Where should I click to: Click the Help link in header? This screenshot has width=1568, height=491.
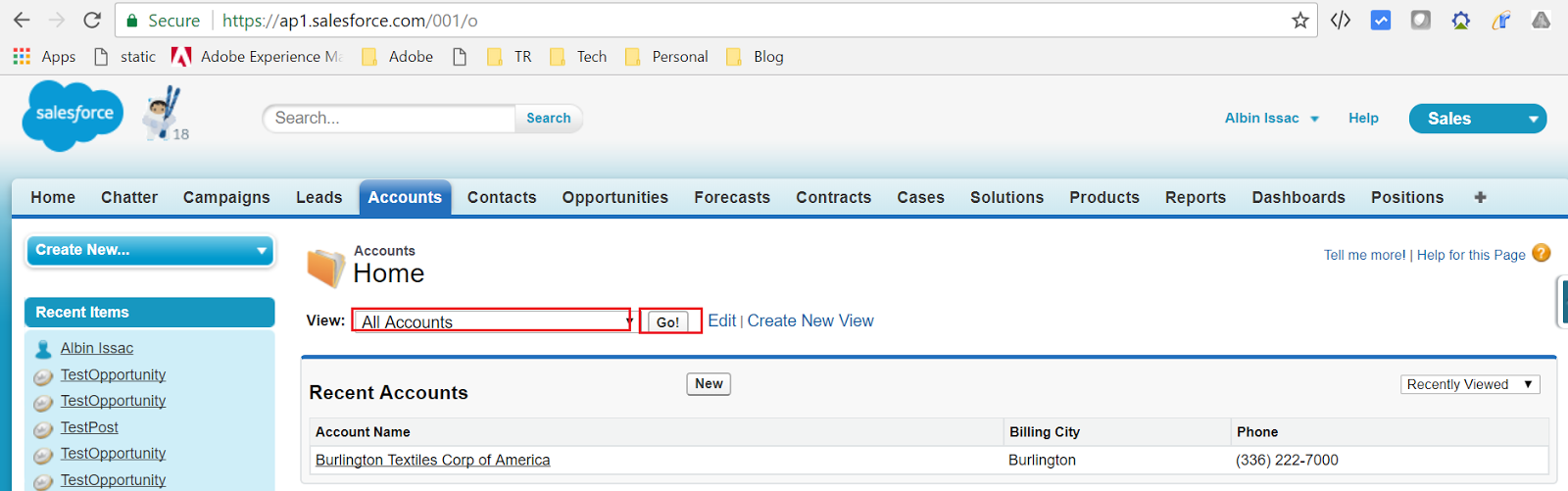tap(1363, 118)
